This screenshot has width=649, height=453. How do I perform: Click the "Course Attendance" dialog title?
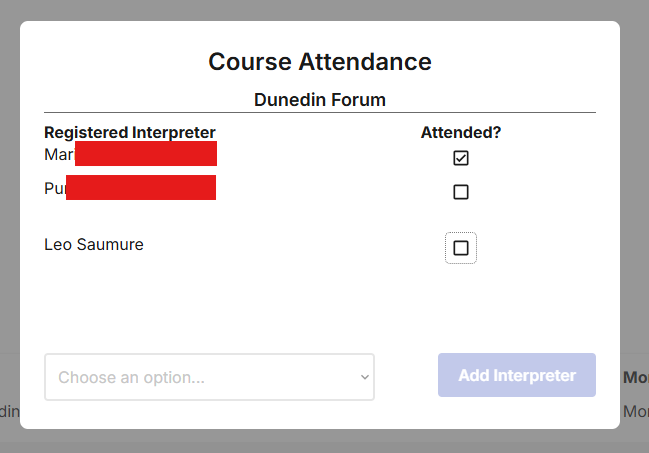click(x=320, y=62)
